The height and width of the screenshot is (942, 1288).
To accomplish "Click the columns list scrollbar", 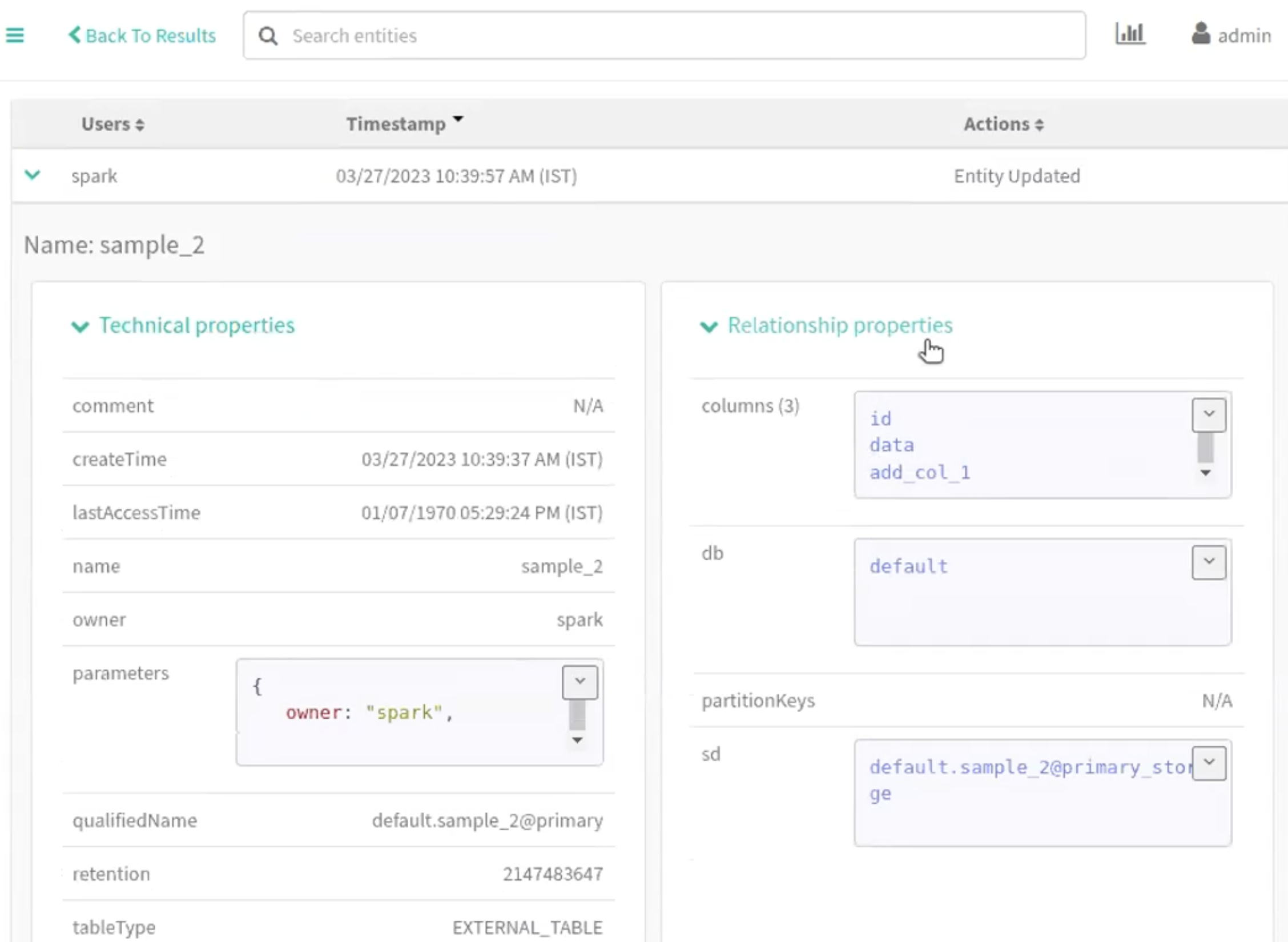I will [1205, 448].
